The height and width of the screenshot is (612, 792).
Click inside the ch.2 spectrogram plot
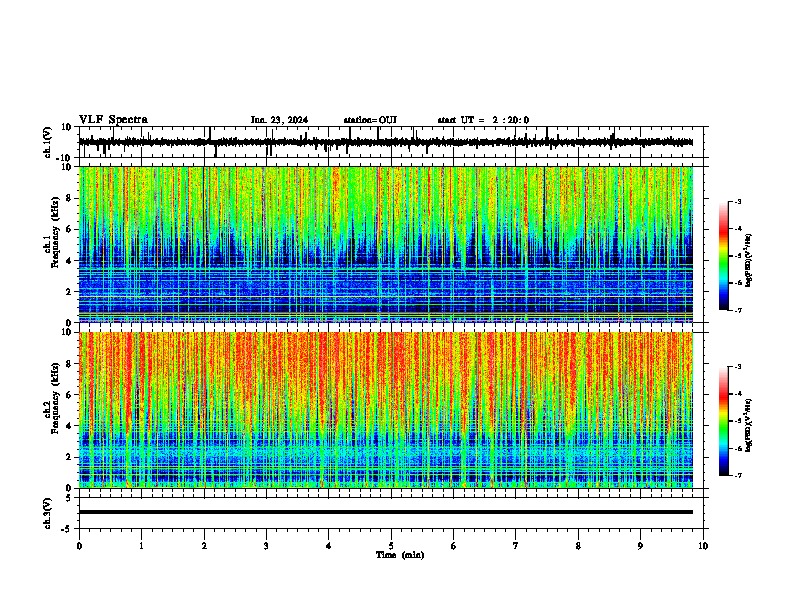pyautogui.click(x=385, y=410)
